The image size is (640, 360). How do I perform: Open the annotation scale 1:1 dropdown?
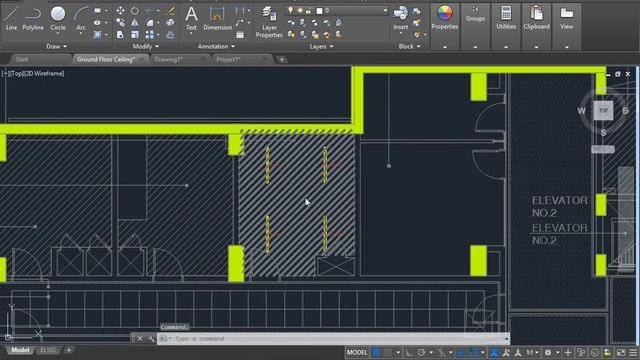click(x=532, y=352)
